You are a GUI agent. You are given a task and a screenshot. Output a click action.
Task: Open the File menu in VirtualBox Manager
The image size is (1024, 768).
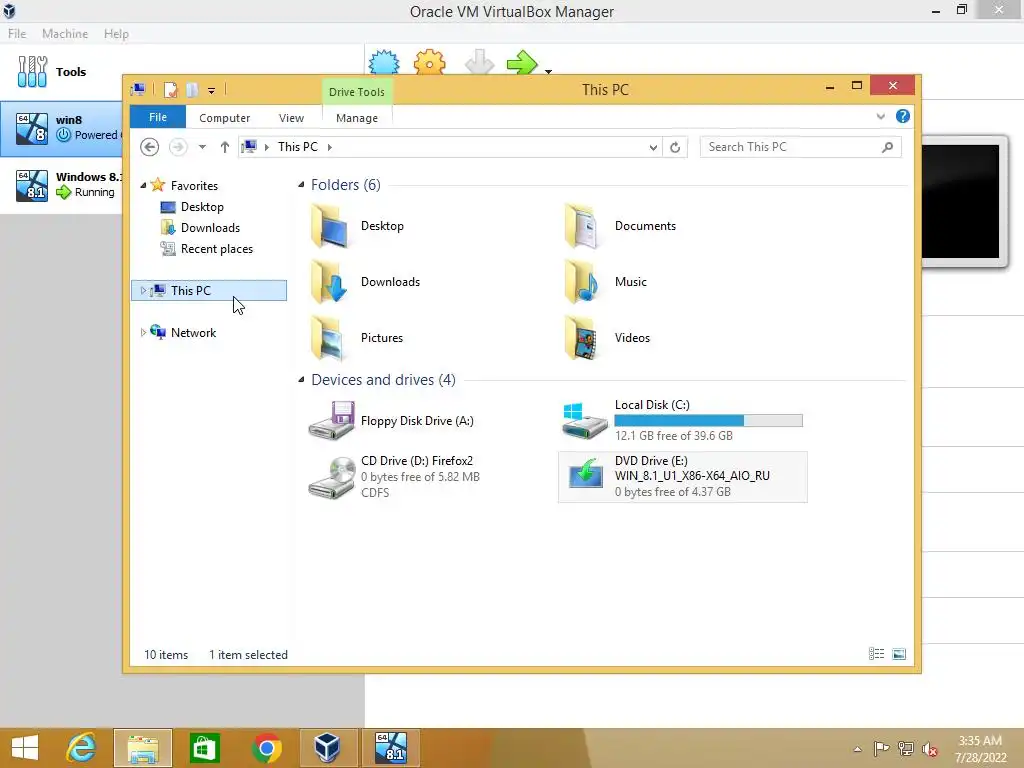click(x=17, y=34)
